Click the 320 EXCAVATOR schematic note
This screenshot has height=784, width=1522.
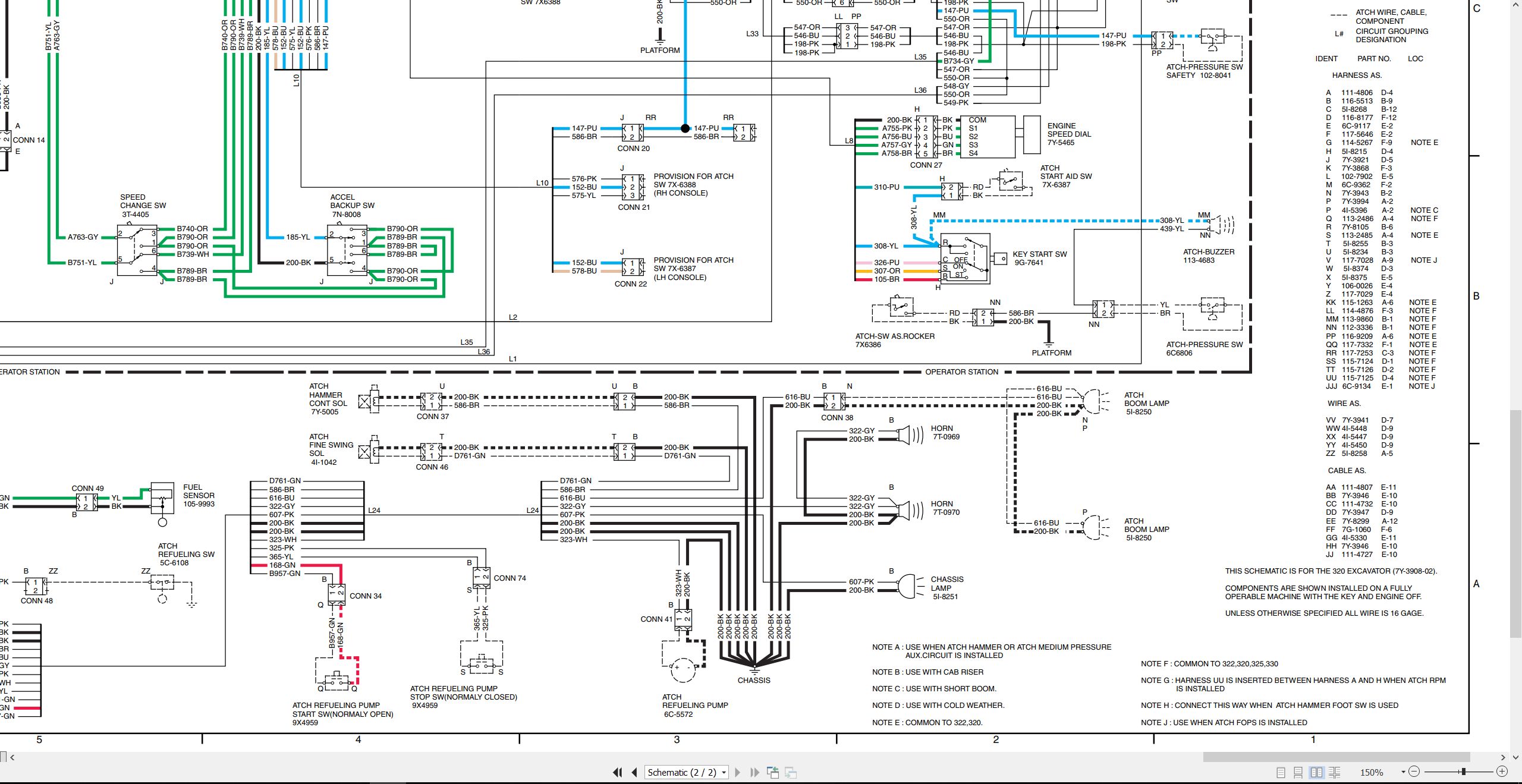[x=1331, y=571]
